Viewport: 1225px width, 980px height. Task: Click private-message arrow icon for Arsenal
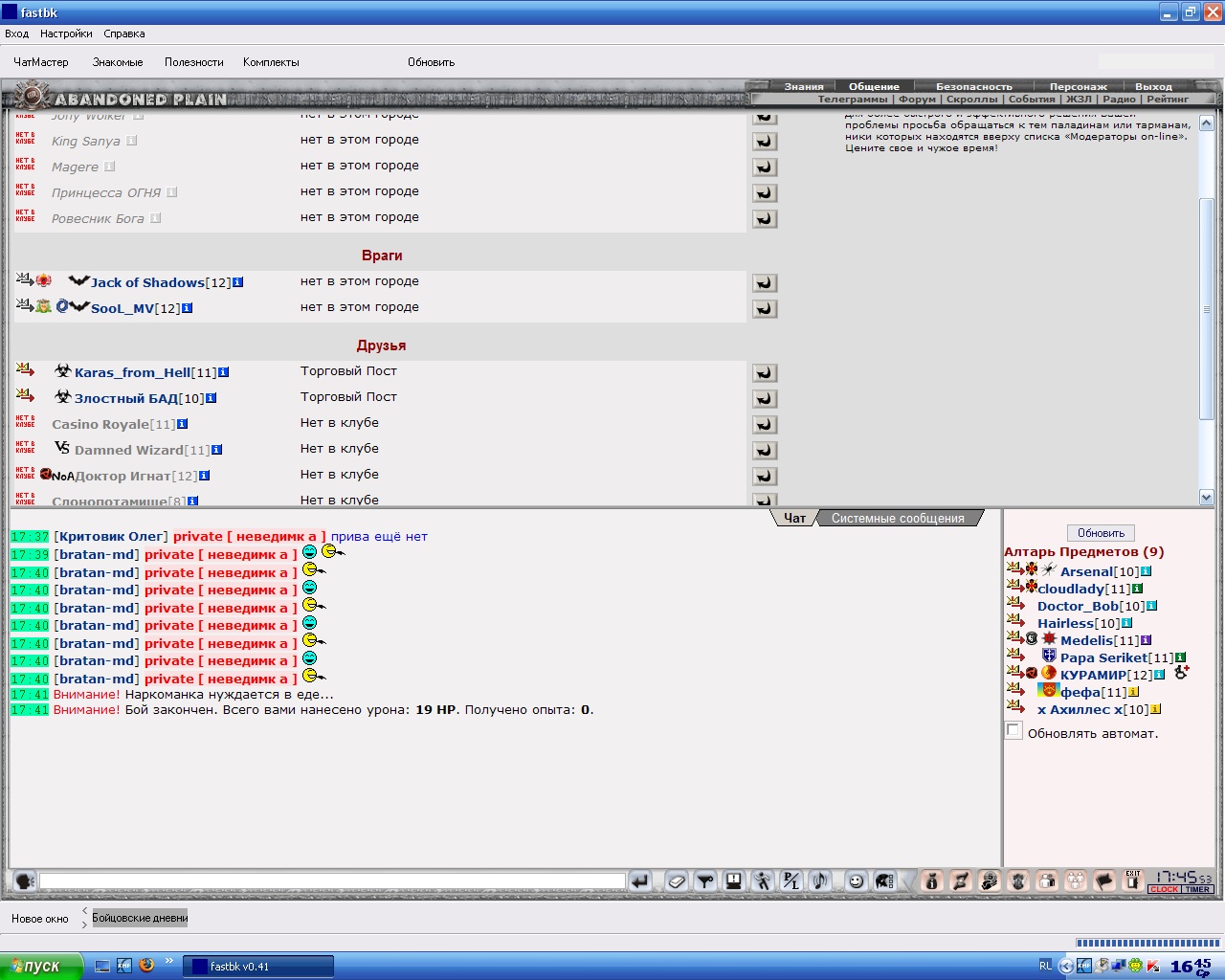click(1014, 569)
